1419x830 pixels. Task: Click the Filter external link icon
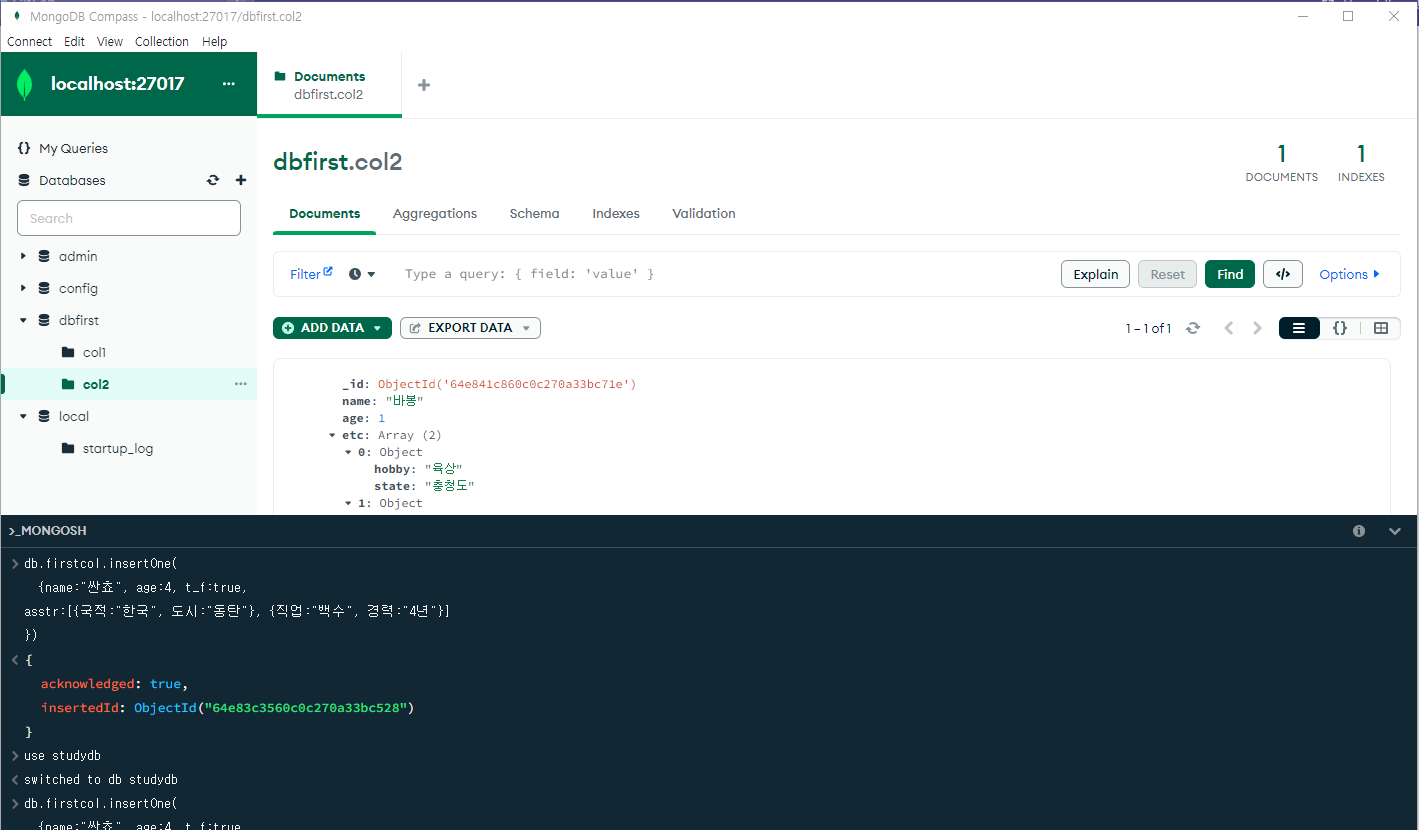pos(328,271)
